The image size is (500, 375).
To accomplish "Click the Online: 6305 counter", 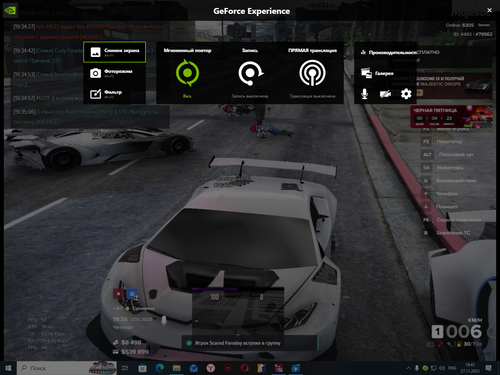I will coord(460,25).
